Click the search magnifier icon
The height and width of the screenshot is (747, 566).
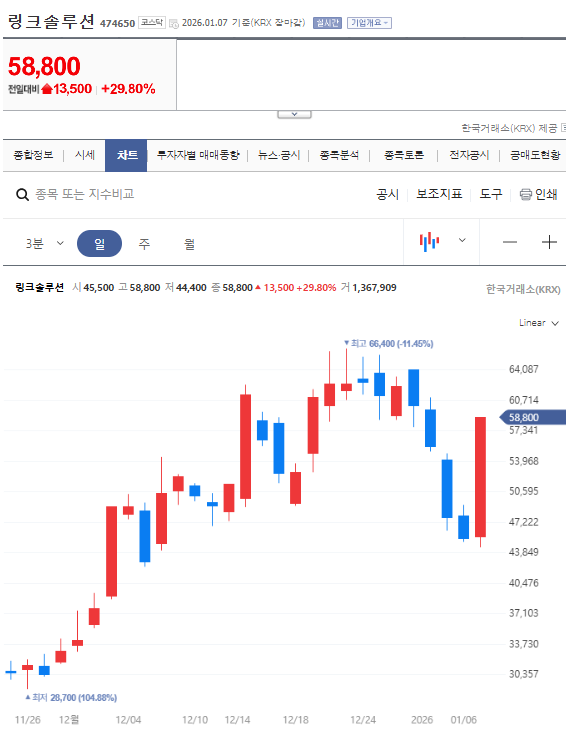click(22, 194)
